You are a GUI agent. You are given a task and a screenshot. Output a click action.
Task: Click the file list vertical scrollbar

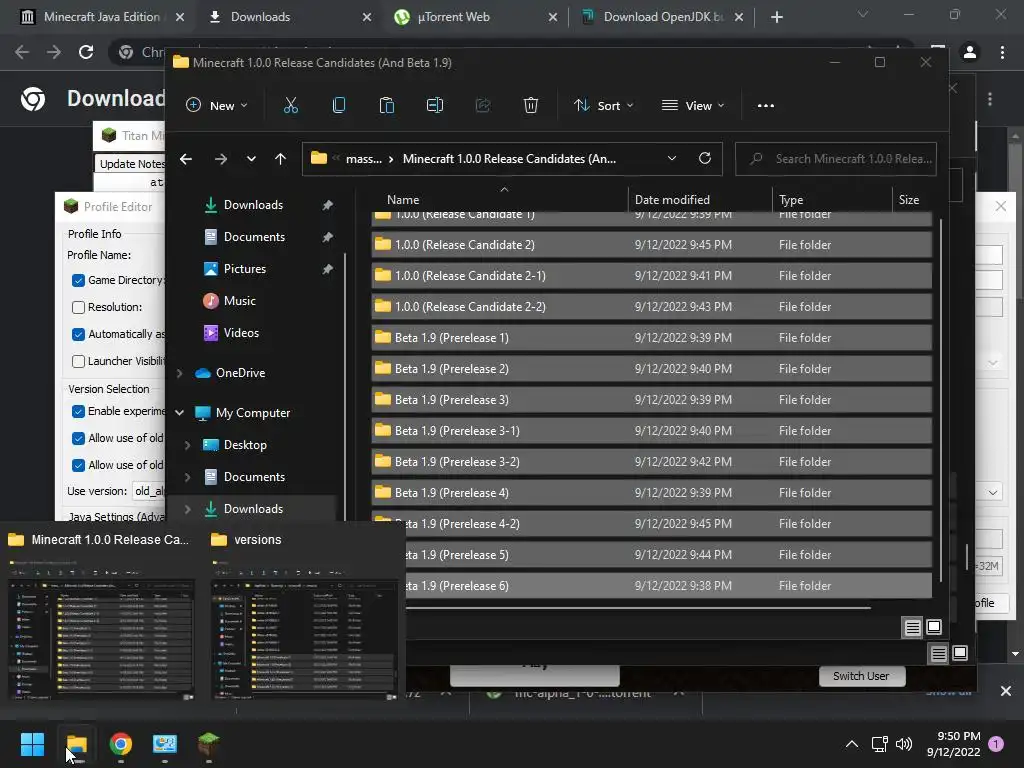940,400
